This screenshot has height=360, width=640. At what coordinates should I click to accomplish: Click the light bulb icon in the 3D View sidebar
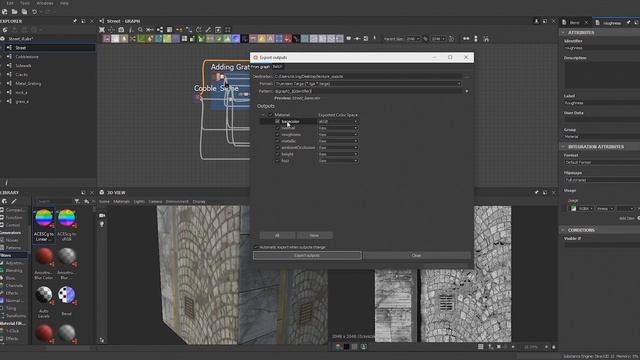coord(102,224)
